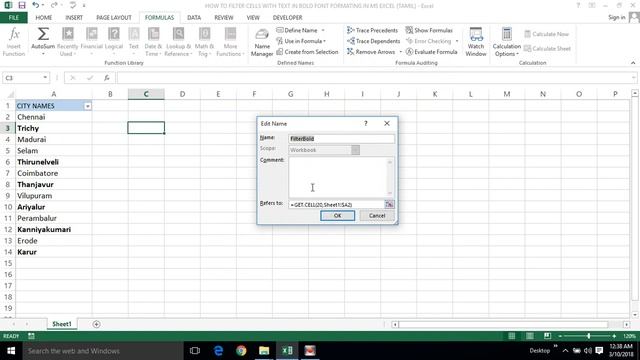Viewport: 640px width, 360px height.
Task: Click Trace Precedents
Action: pos(372,30)
